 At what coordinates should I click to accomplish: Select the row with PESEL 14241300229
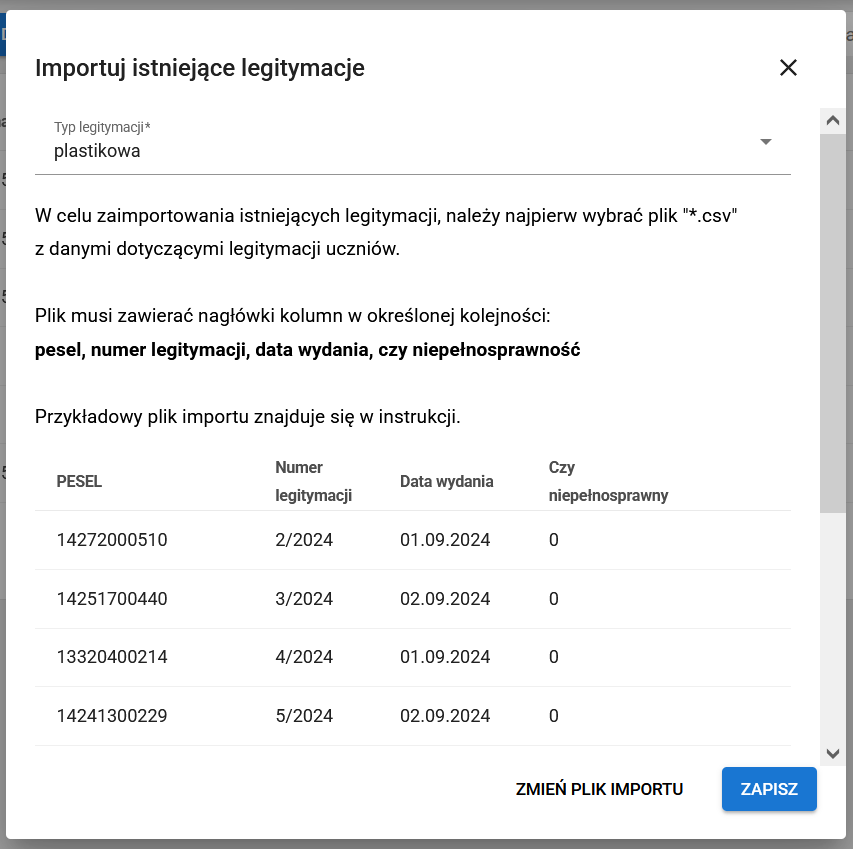pyautogui.click(x=110, y=716)
